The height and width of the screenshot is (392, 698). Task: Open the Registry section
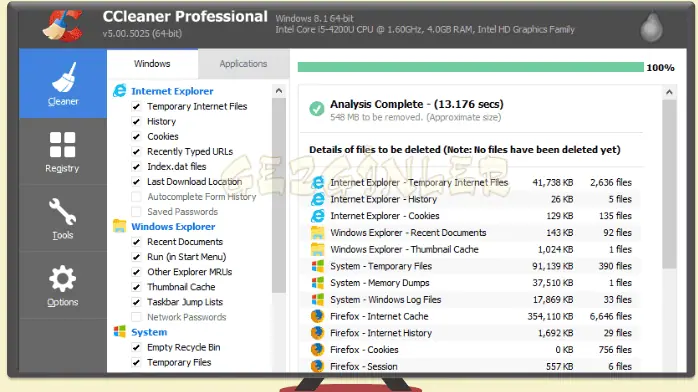tap(63, 152)
